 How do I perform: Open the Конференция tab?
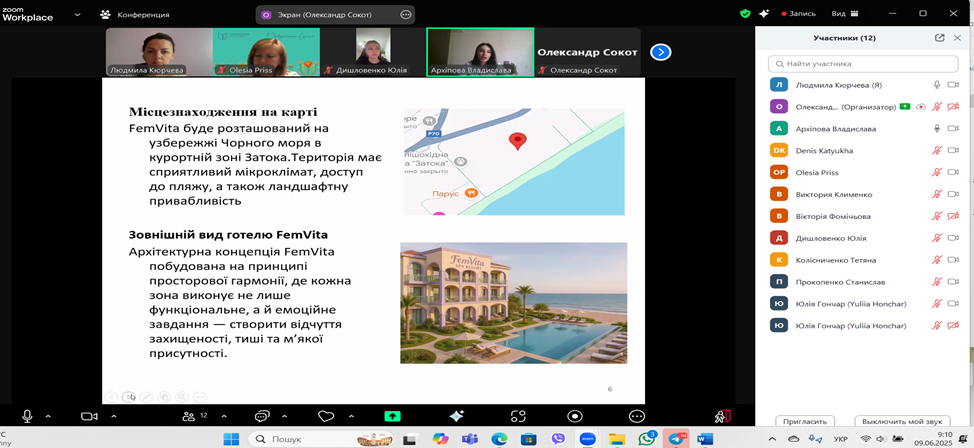click(136, 15)
